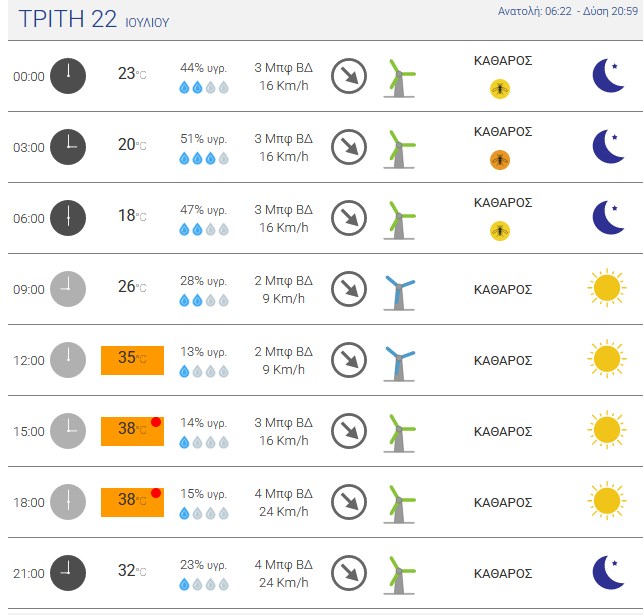Click the wind direction arrow at 09:00

pos(349,289)
